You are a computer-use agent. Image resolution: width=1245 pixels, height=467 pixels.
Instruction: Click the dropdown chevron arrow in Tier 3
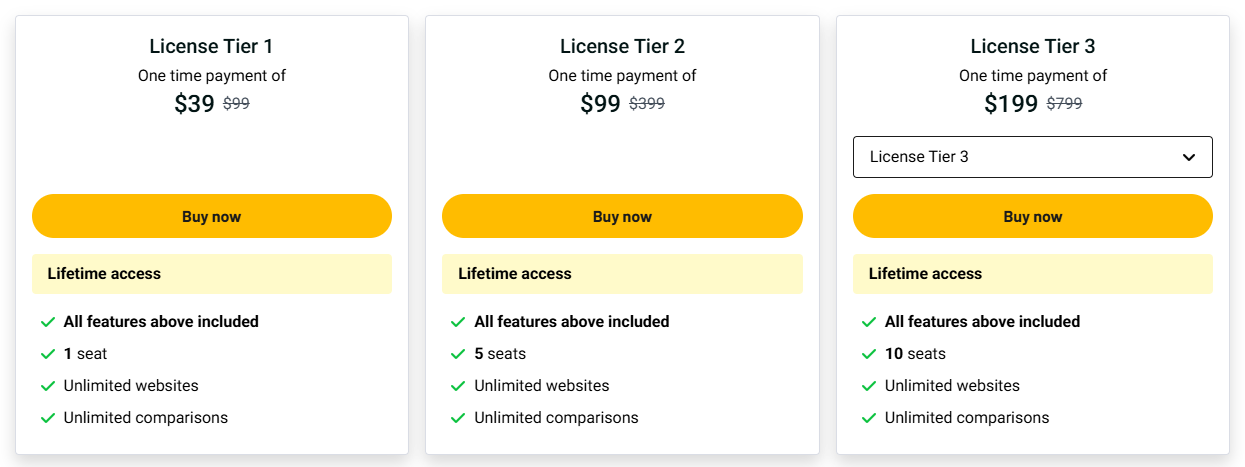pyautogui.click(x=1189, y=157)
